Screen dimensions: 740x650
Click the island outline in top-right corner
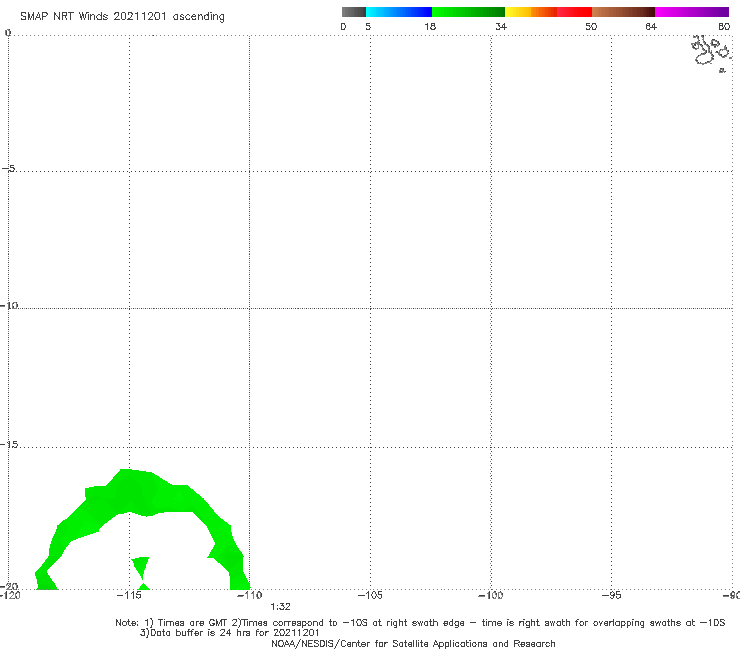tap(712, 53)
